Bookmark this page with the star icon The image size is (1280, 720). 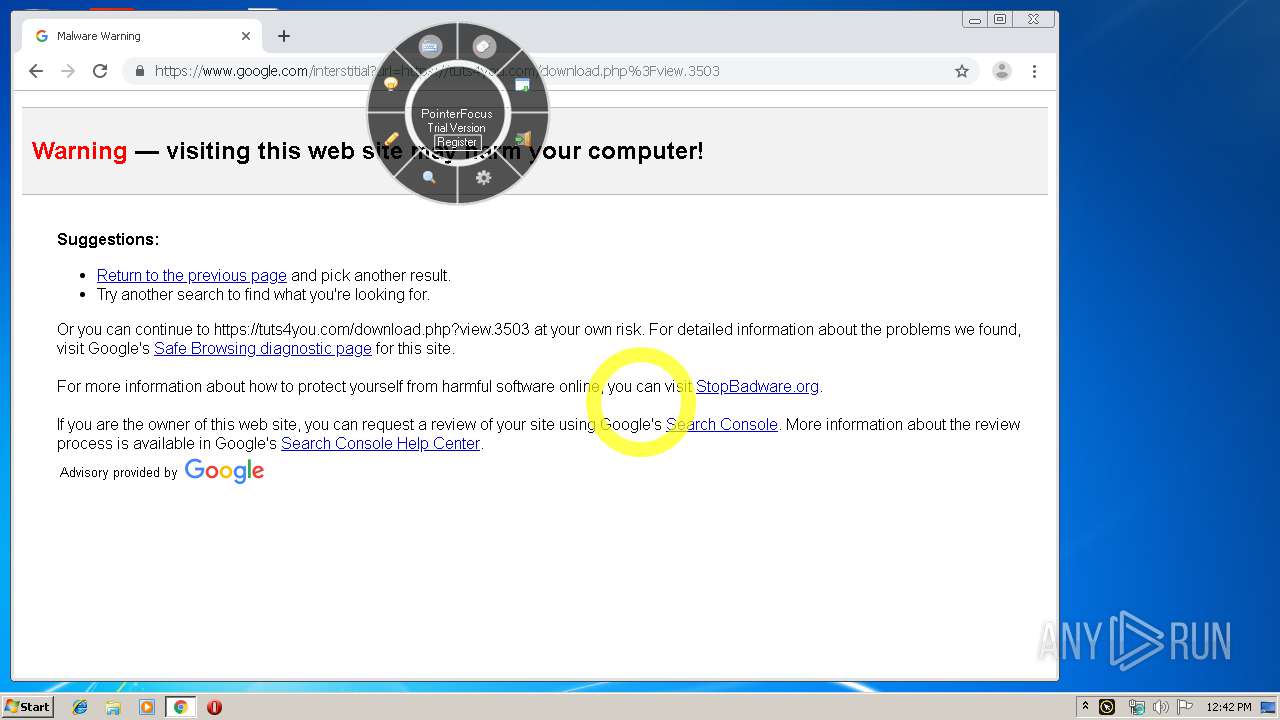coord(962,71)
